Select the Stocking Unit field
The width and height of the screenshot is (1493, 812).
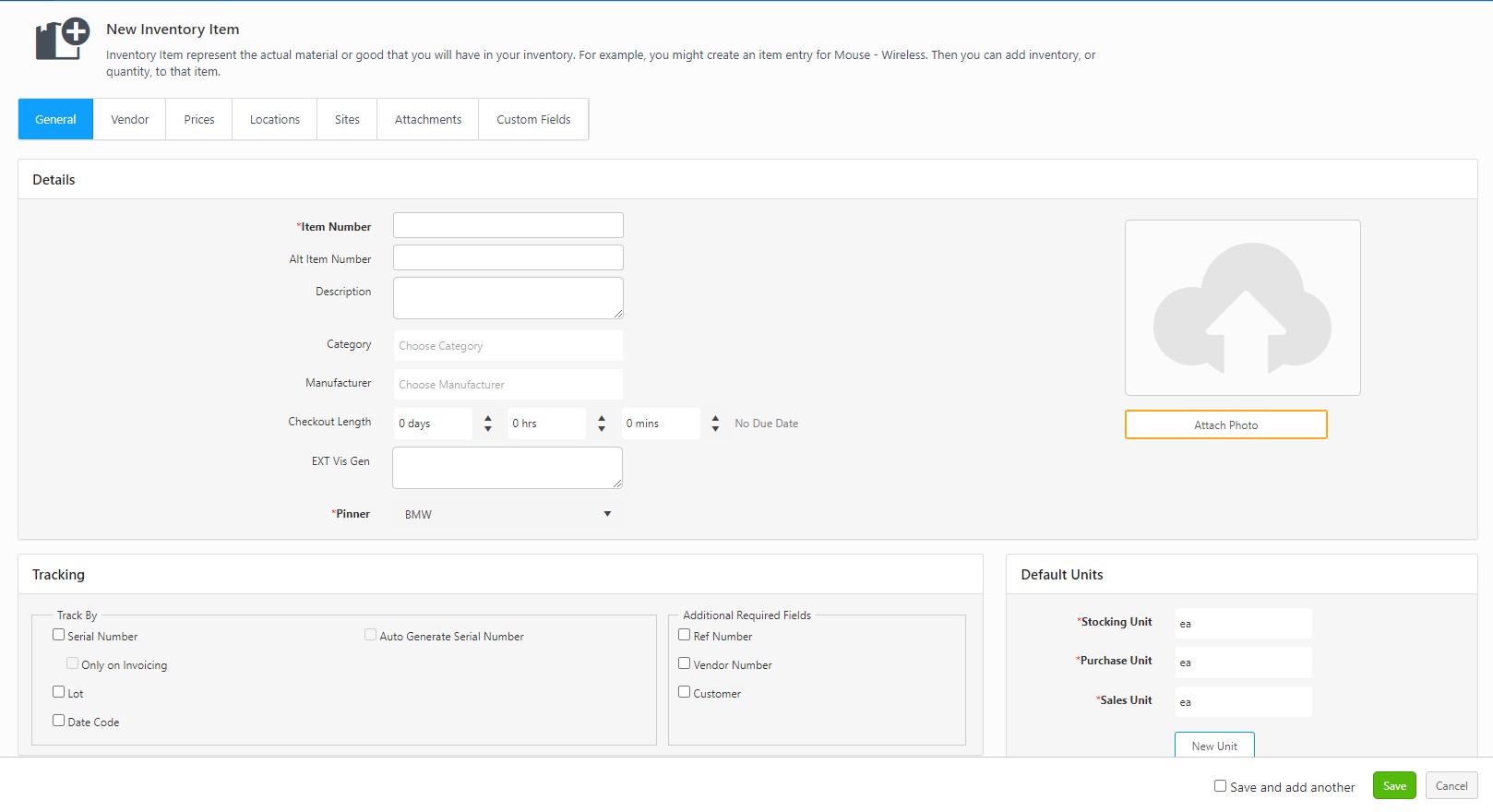click(x=1242, y=624)
